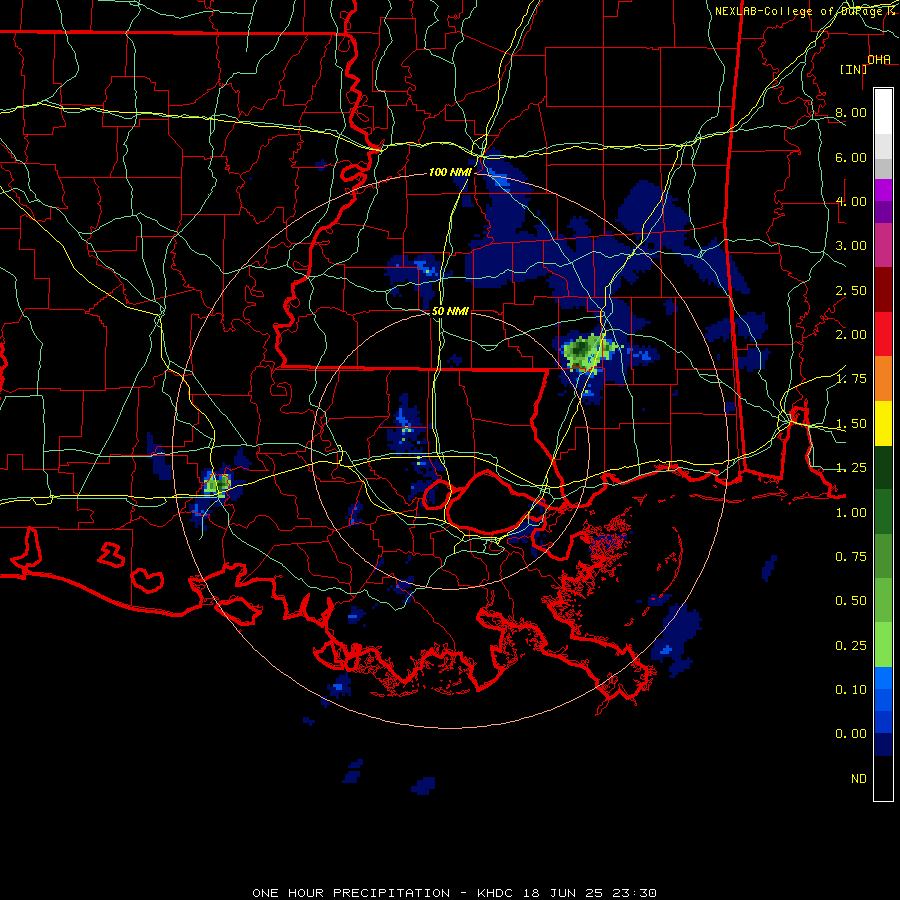
Task: Select the light blue swatch above 0.10
Action: coord(883,678)
